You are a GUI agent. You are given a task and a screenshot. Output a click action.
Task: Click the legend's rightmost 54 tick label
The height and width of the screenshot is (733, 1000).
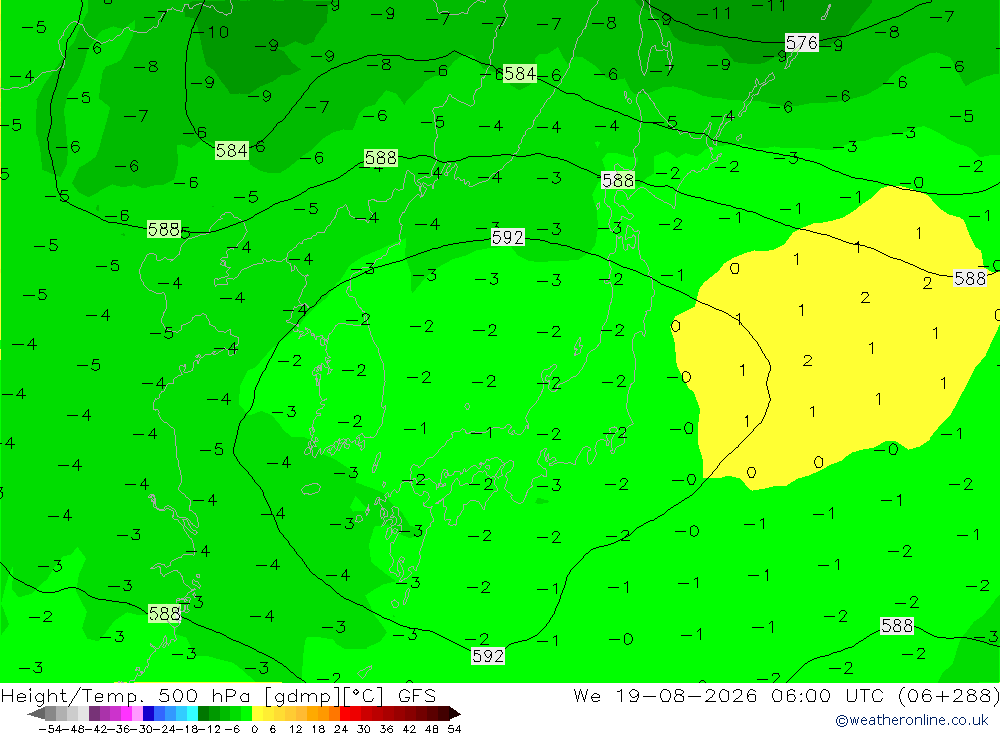click(x=454, y=729)
